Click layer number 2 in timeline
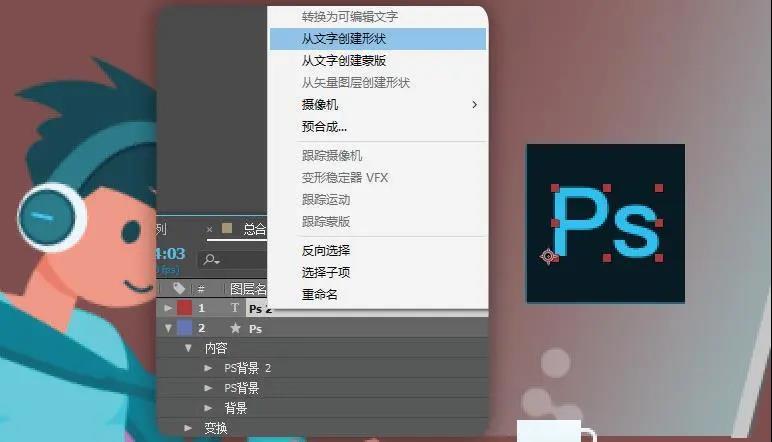Image resolution: width=772 pixels, height=442 pixels. 201,328
